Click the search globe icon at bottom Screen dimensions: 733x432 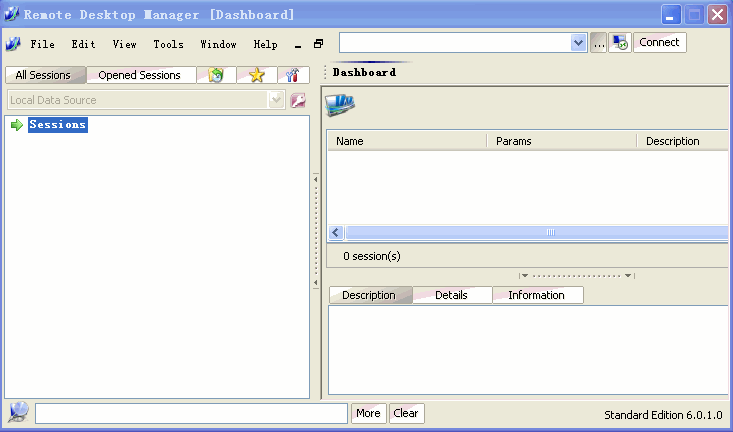click(19, 413)
